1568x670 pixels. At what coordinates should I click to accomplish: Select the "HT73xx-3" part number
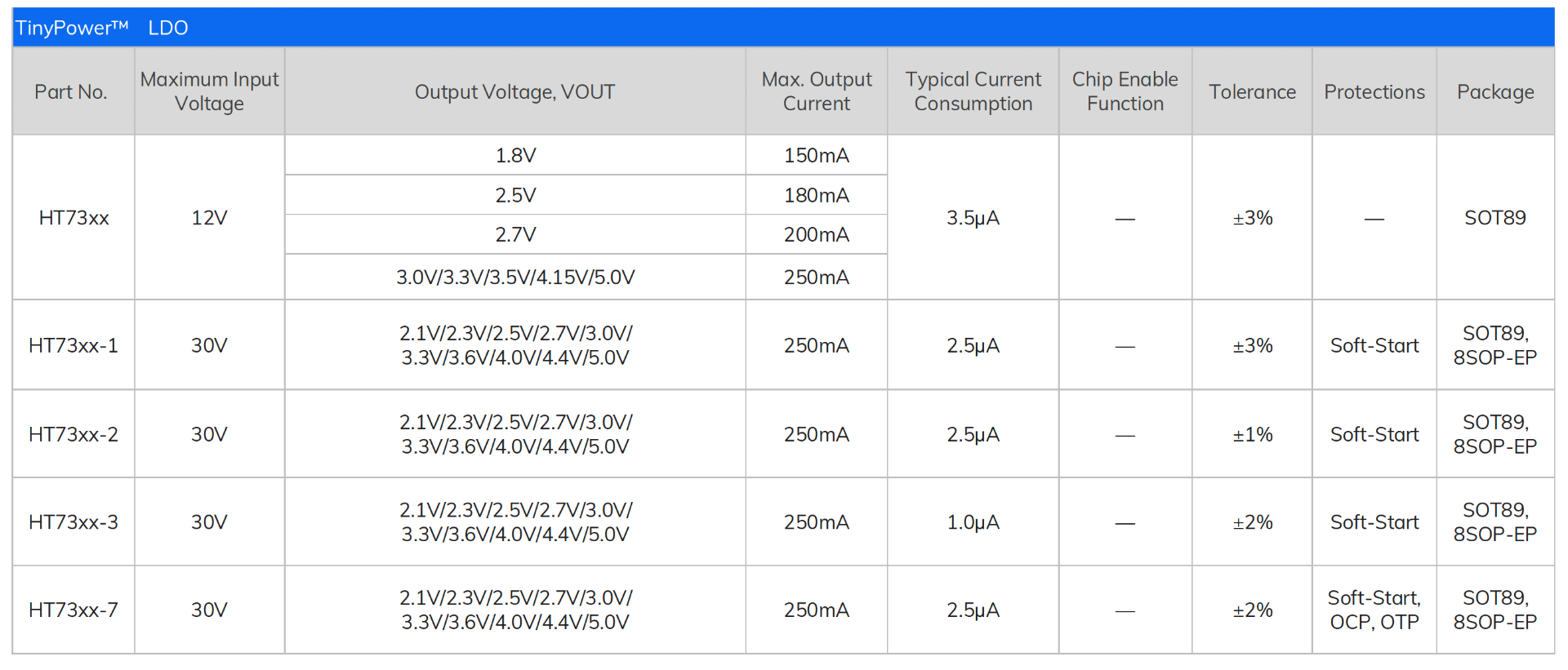(73, 521)
